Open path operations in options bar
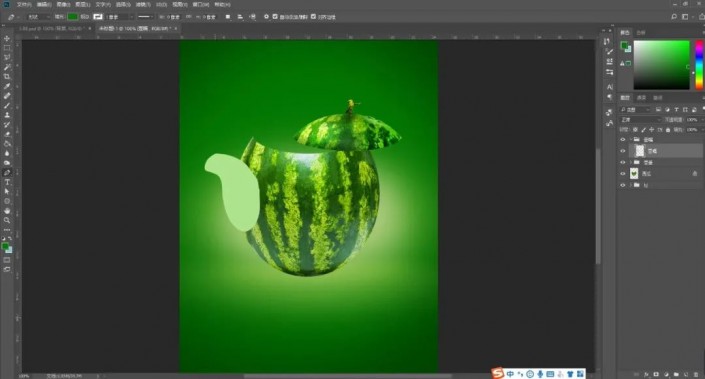The height and width of the screenshot is (379, 705). coord(228,17)
